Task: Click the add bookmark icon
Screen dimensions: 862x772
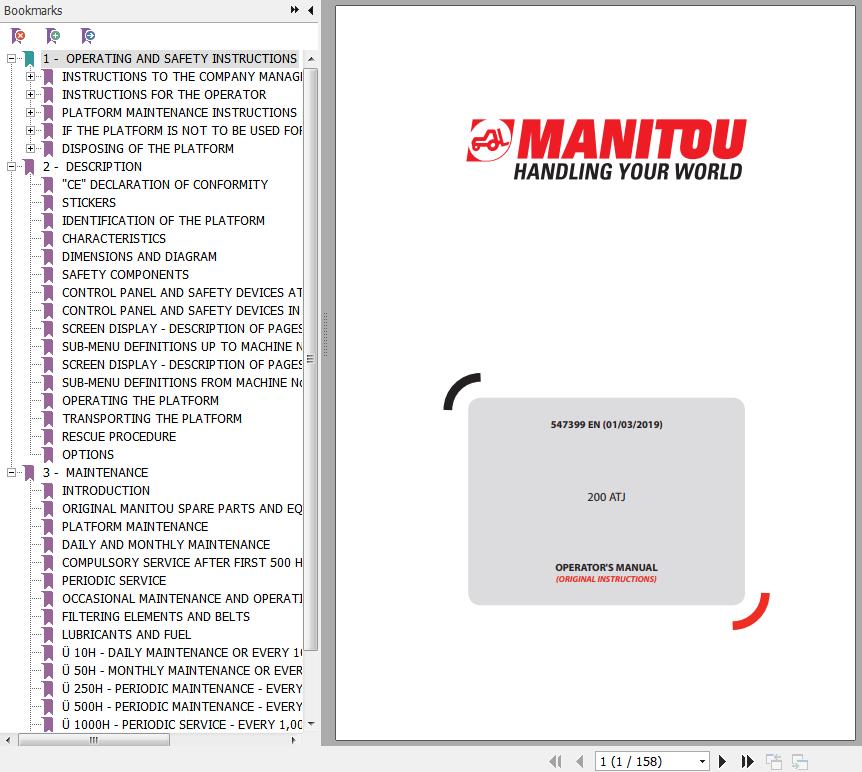Action: (53, 36)
